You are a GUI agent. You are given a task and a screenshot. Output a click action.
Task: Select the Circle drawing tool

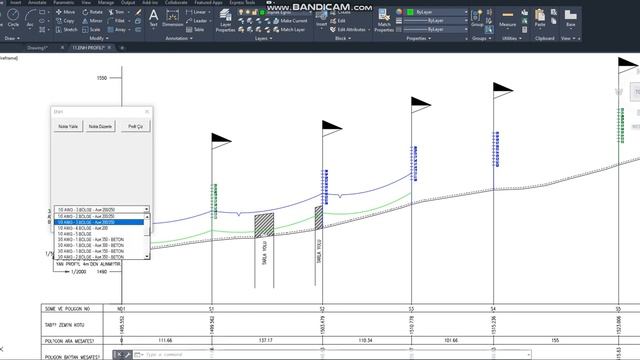point(13,18)
